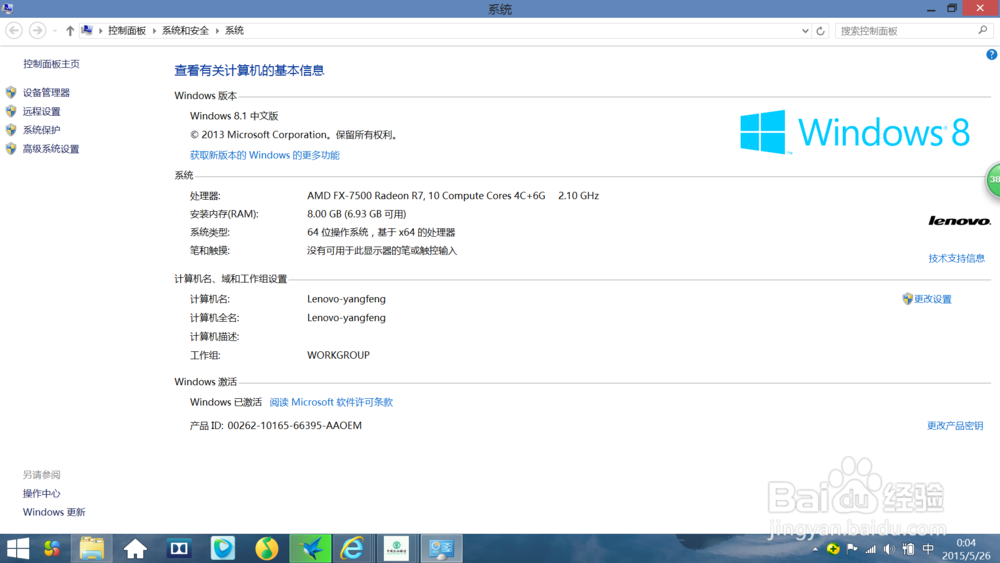Click the product ID text 00262-10165-66395-AAOEM
Viewport: 1000px width, 563px height.
[295, 426]
